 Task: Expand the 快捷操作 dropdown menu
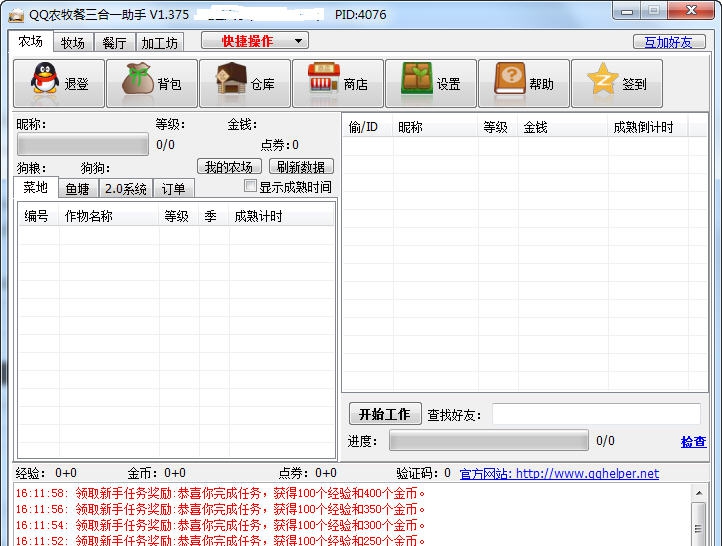tap(255, 41)
